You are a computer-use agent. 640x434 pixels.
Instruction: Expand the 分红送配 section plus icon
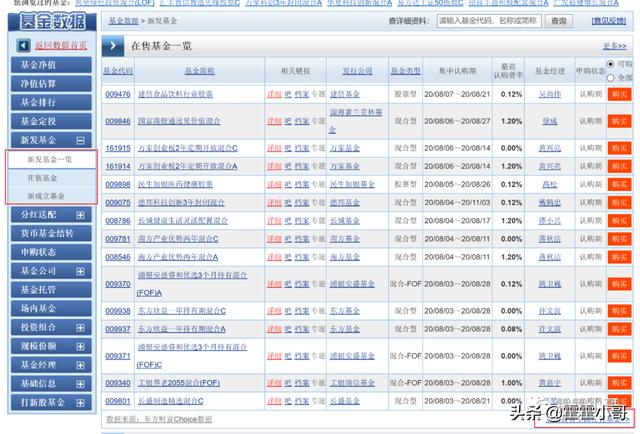80,215
